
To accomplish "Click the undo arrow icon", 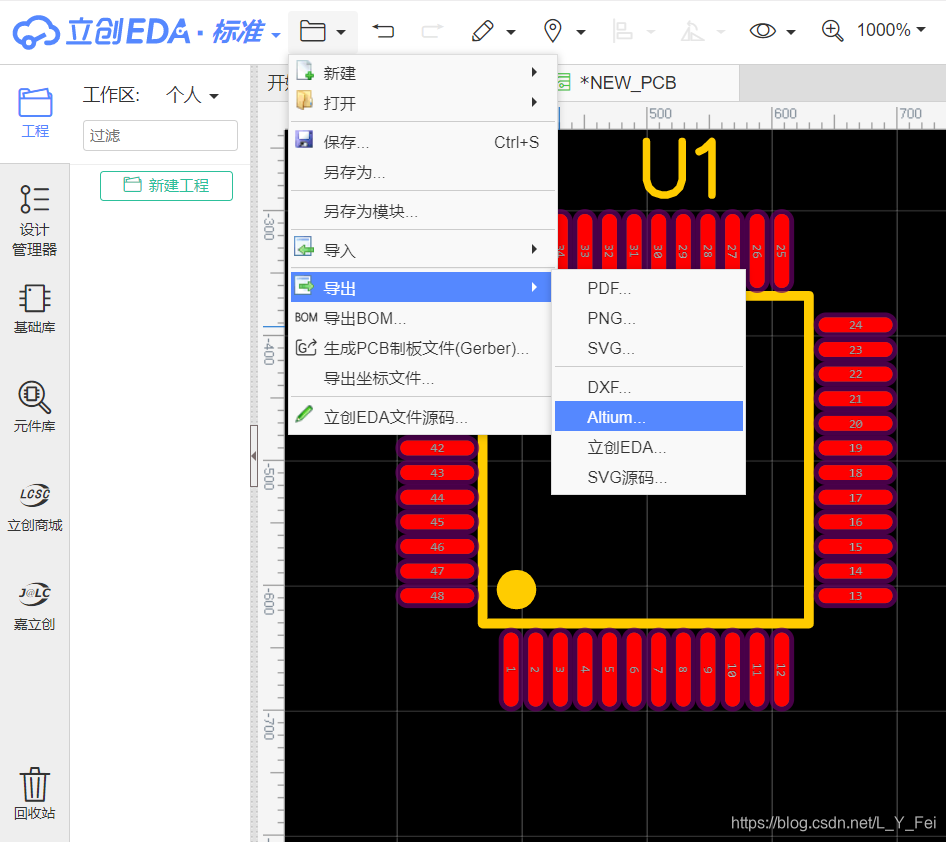I will pos(383,31).
